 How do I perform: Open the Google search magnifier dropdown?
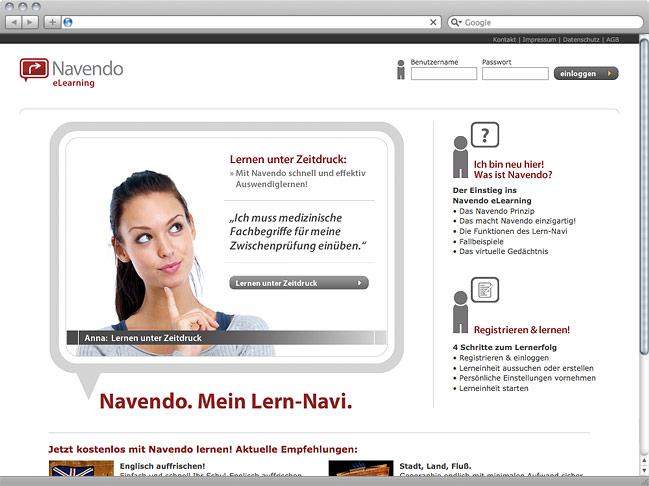tap(456, 22)
